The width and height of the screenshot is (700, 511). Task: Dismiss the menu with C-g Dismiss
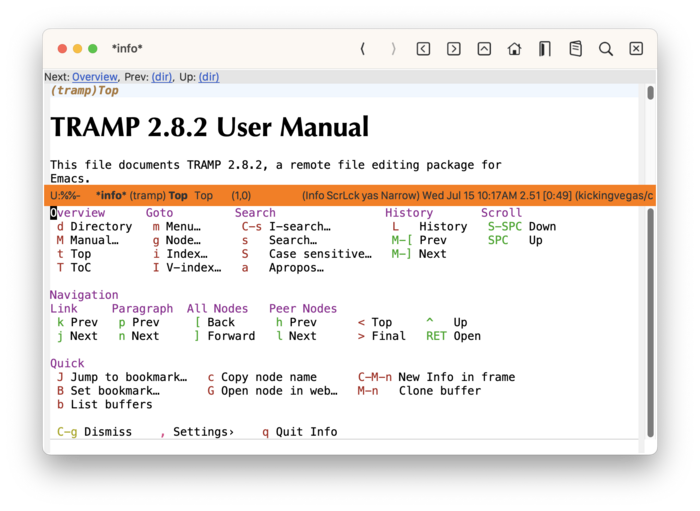(94, 432)
